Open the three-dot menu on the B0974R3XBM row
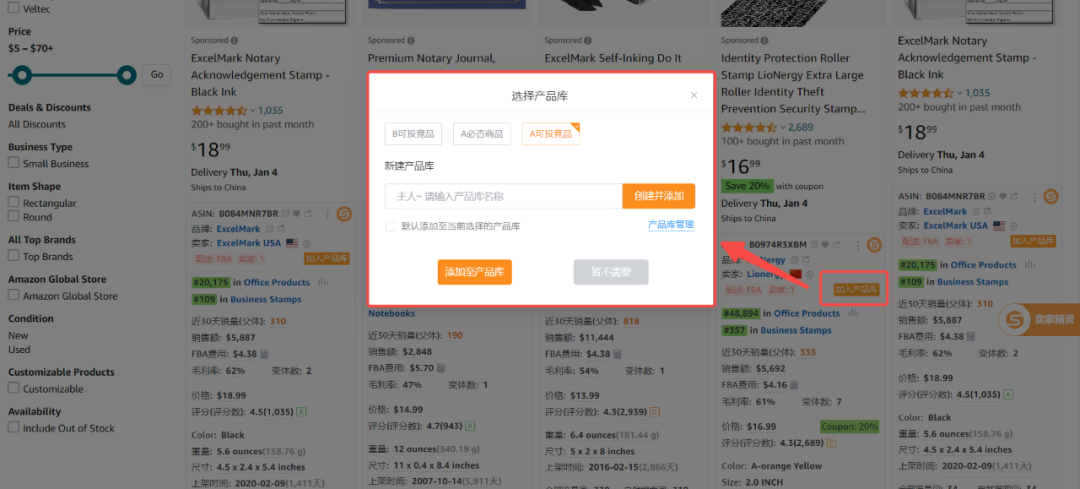Screen dimensions: 1080x489 (x=858, y=245)
